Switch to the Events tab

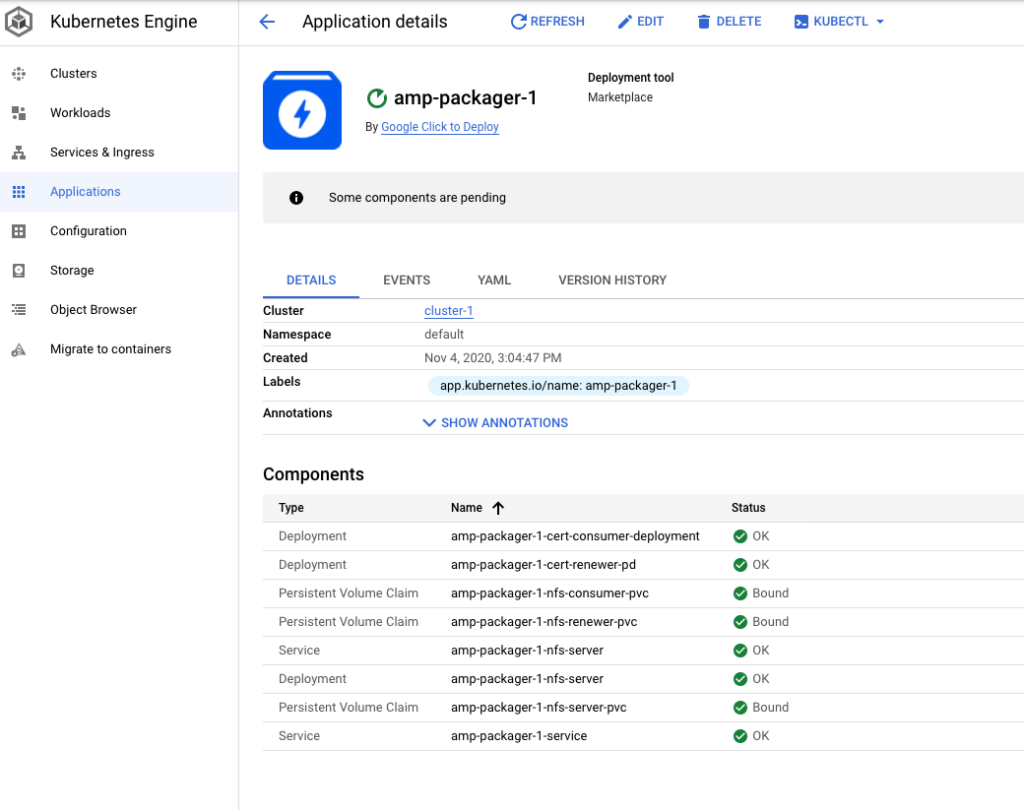[406, 280]
